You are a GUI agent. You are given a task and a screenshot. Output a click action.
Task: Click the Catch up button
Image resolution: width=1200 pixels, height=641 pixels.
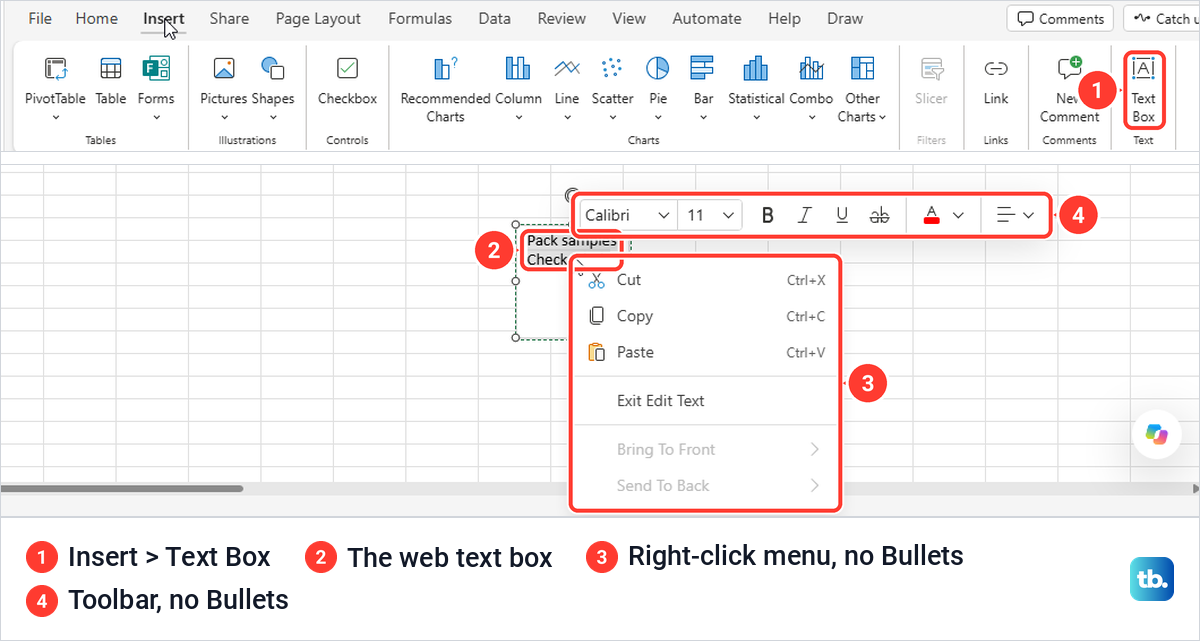1162,18
